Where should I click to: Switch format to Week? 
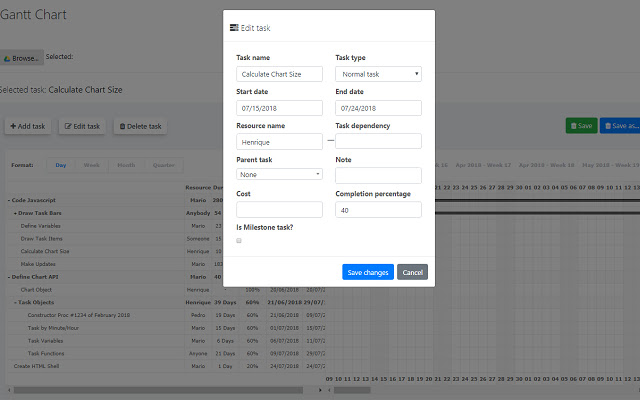[91, 165]
